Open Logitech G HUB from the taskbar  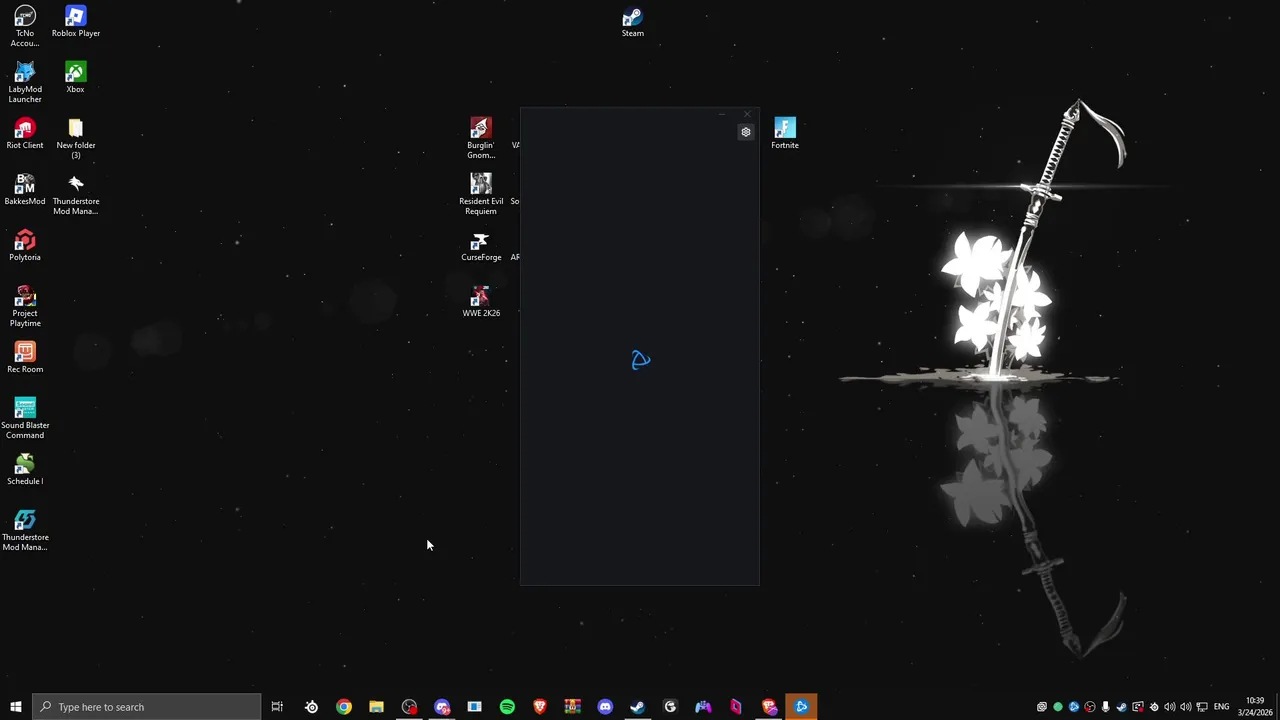click(670, 707)
